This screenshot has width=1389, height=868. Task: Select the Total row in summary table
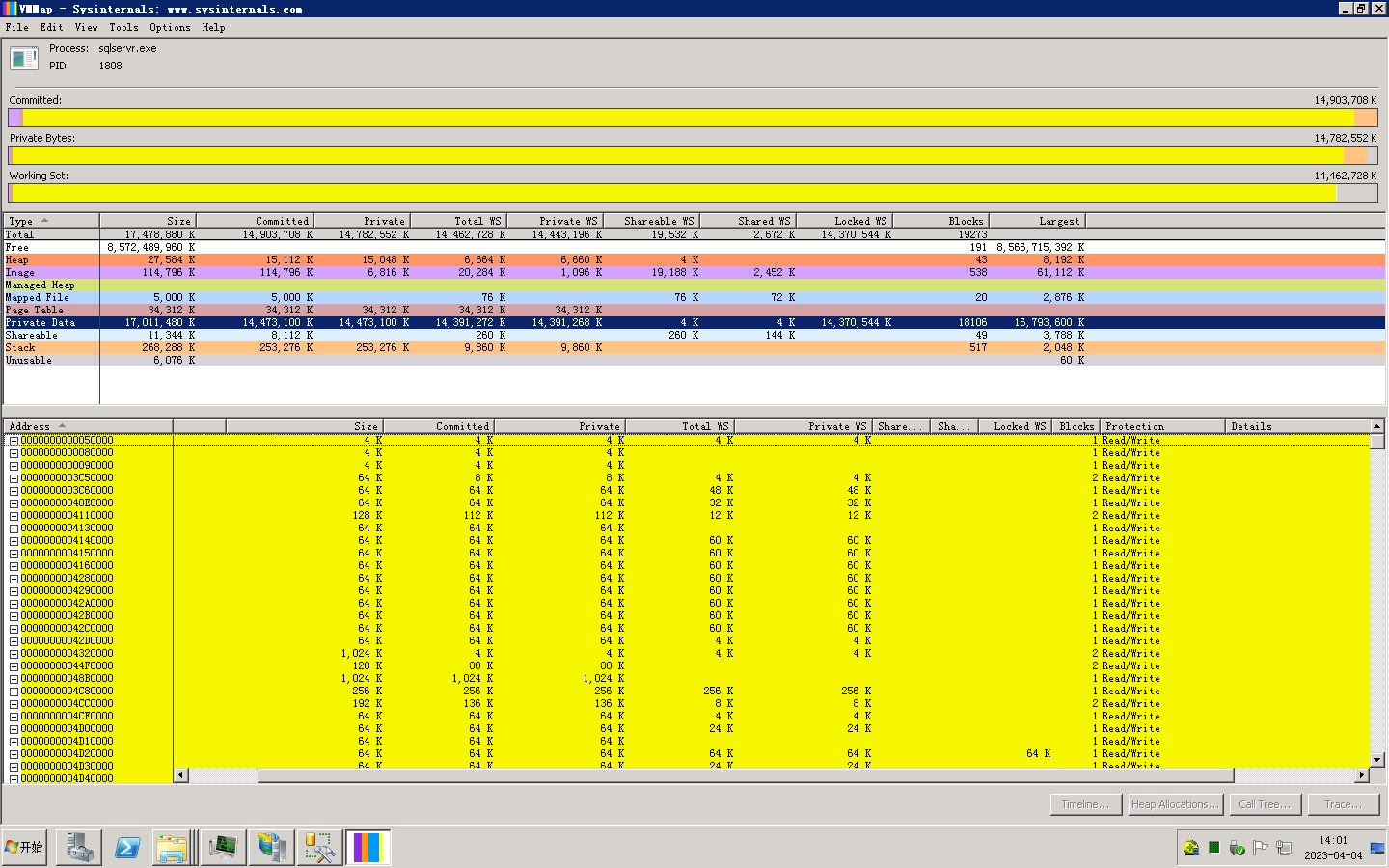pos(694,235)
